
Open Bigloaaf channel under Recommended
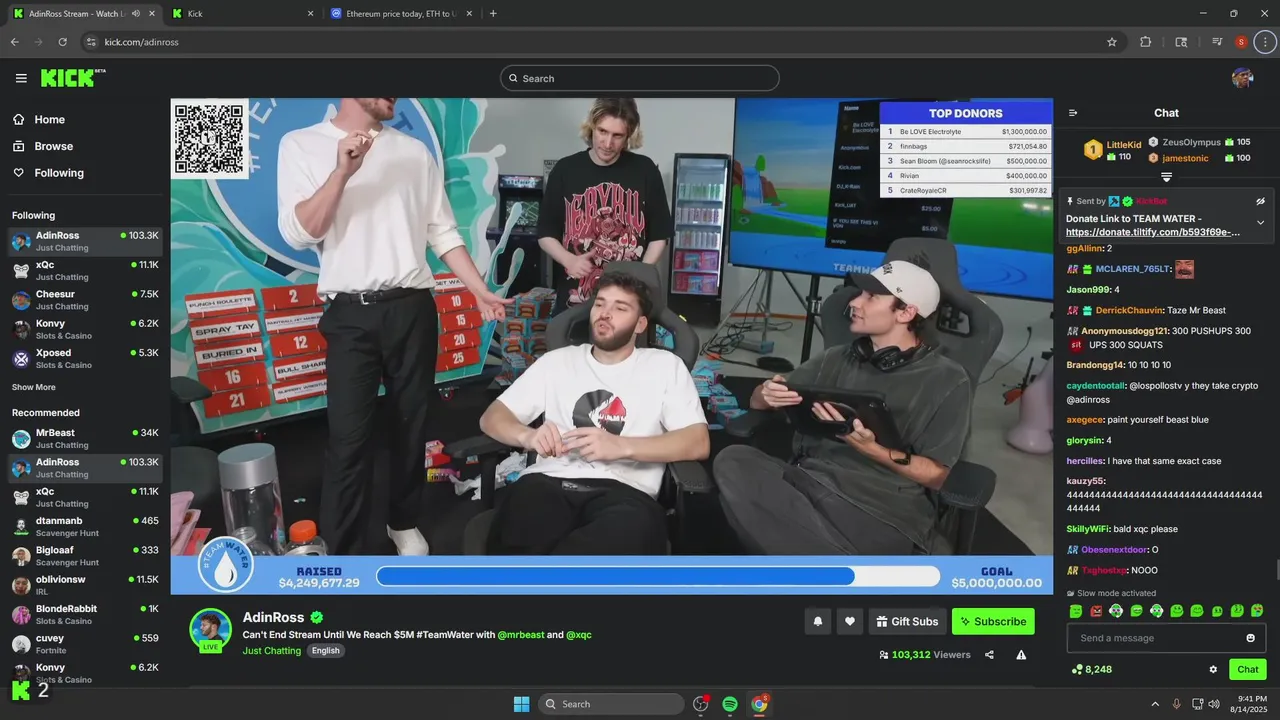coord(85,555)
